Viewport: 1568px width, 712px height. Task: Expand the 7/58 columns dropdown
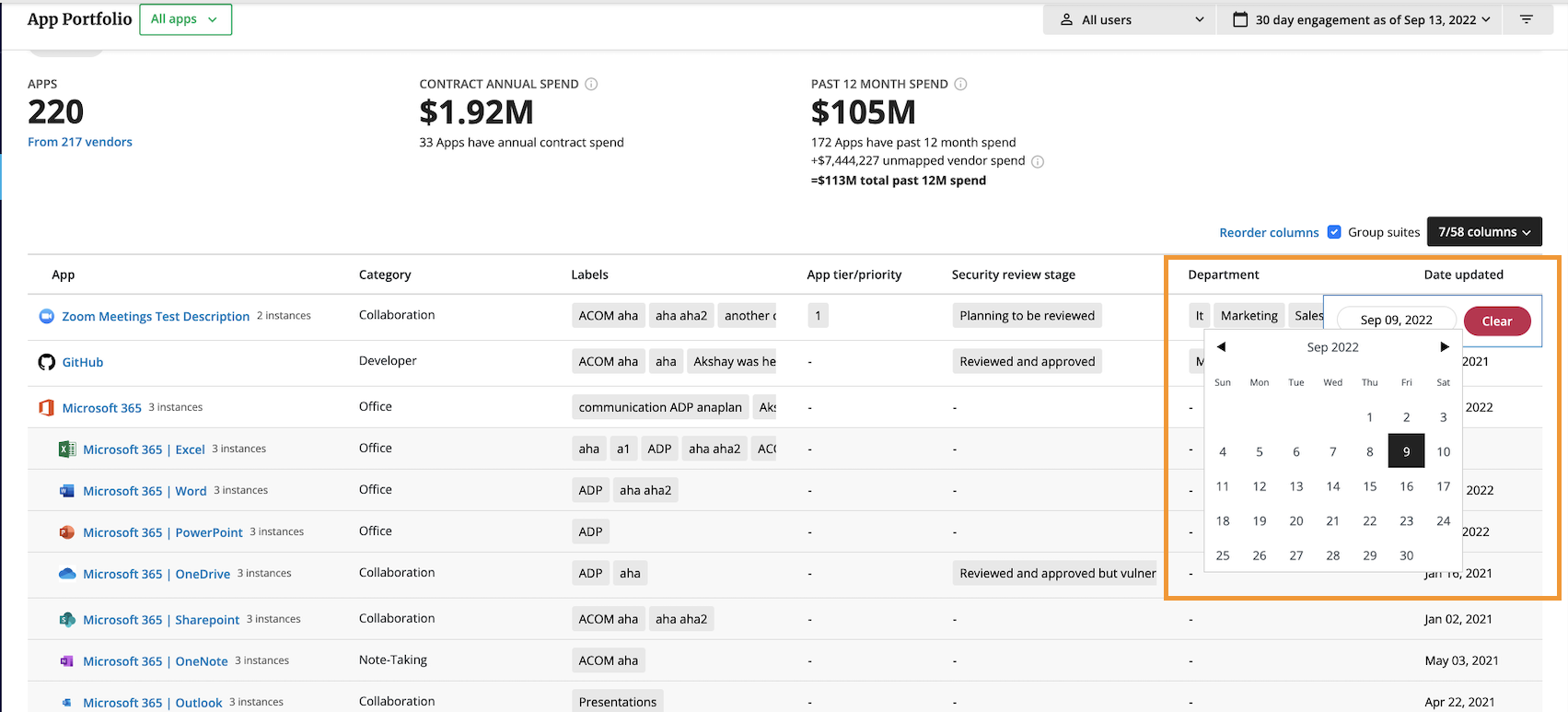click(1484, 232)
